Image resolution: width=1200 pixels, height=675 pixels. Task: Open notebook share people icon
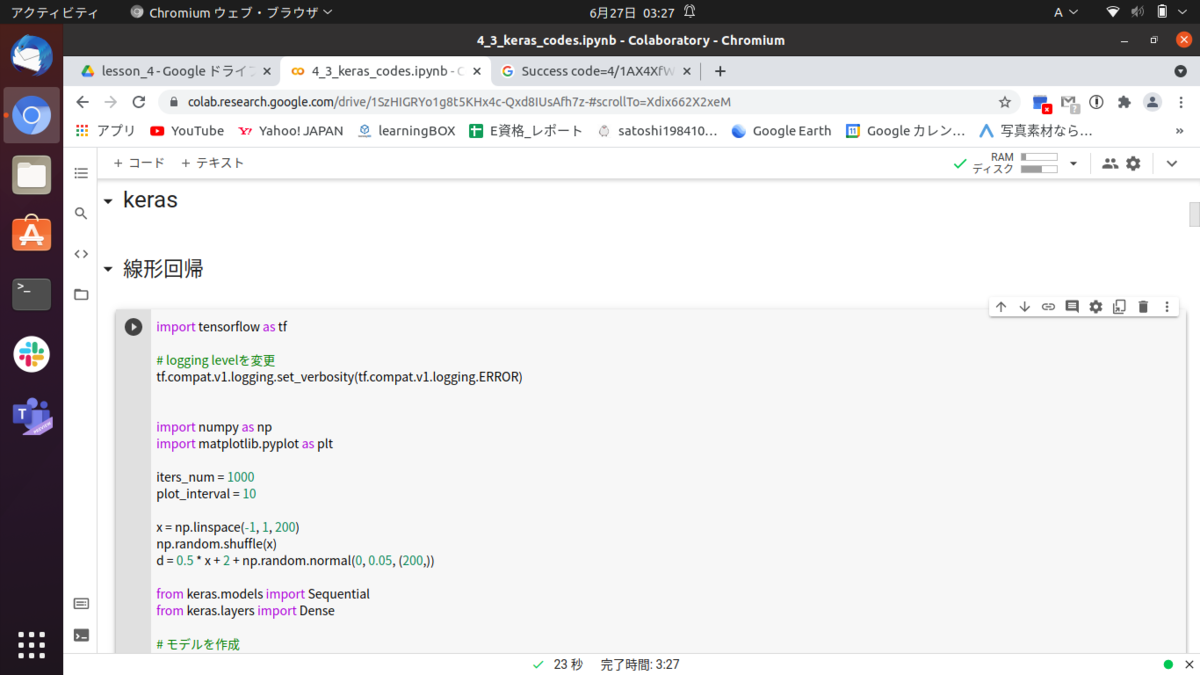coord(1110,163)
